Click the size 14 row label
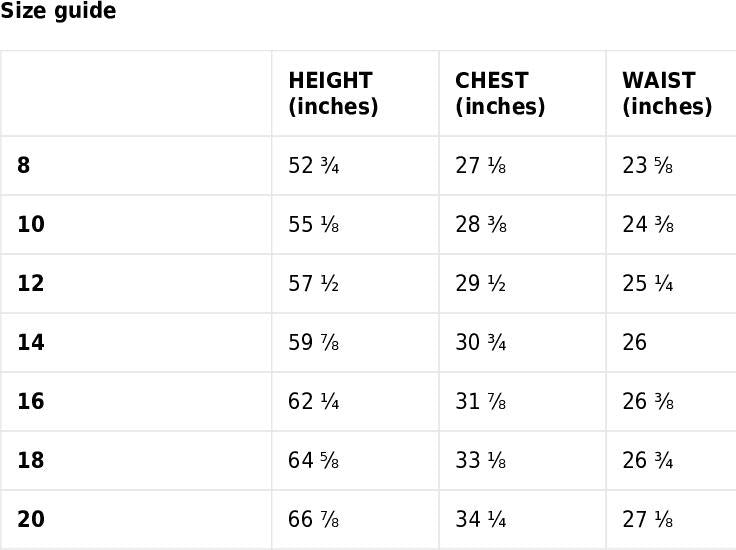Screen dimensions: 736x550 click(31, 343)
